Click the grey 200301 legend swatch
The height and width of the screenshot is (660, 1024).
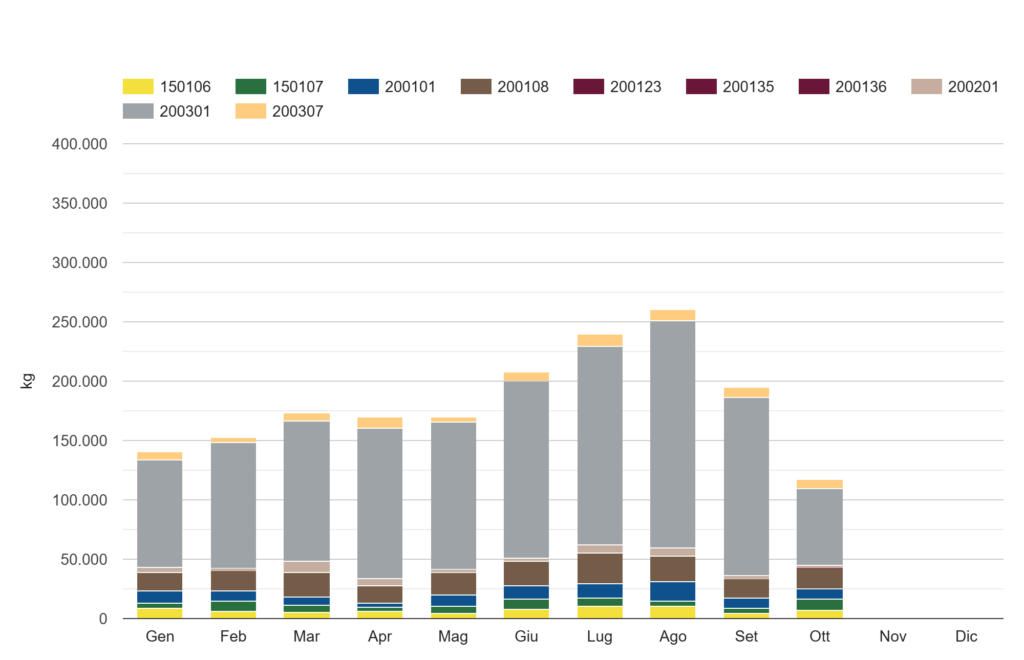point(138,111)
